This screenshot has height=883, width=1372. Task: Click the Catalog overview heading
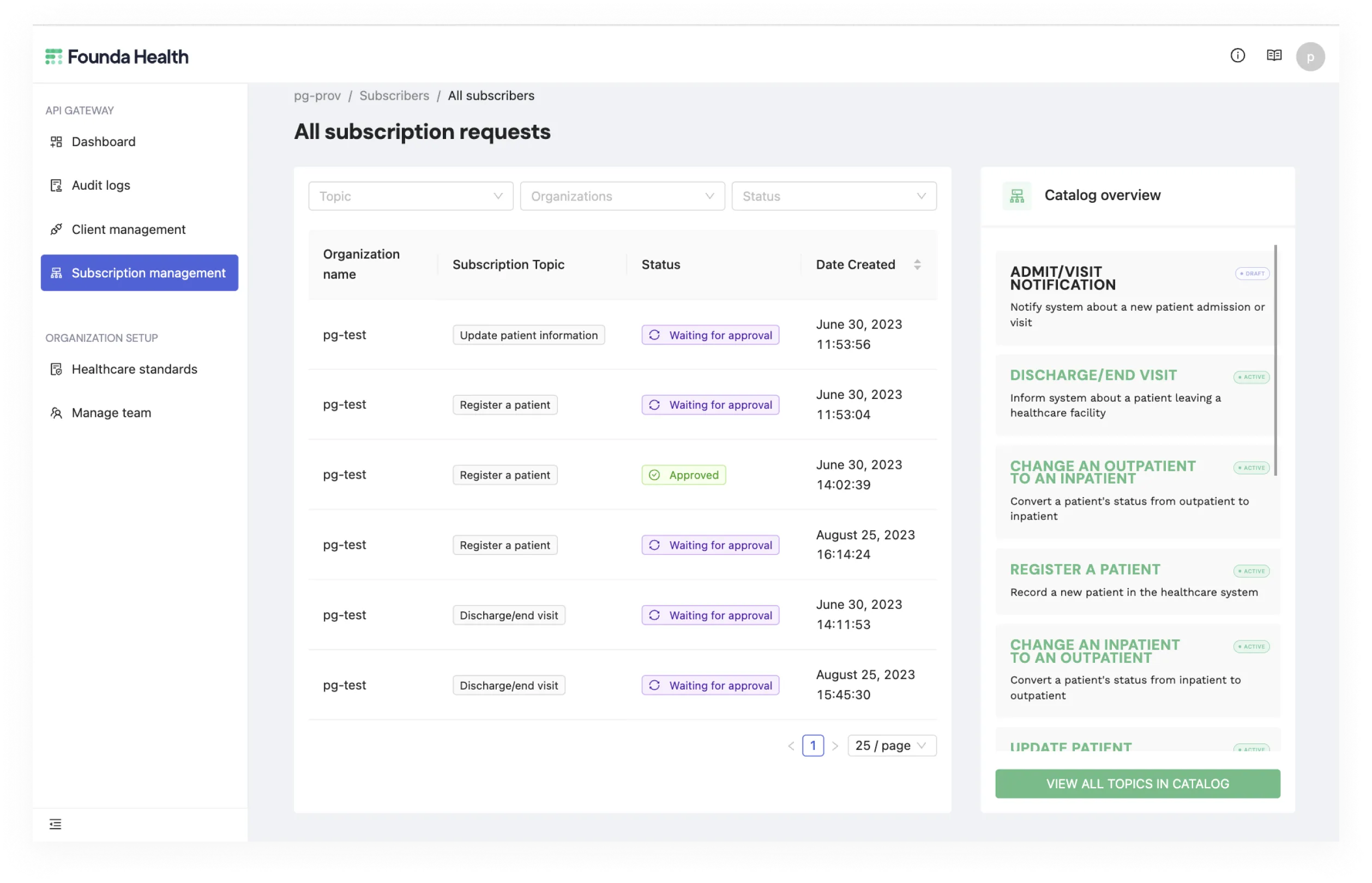click(1102, 196)
